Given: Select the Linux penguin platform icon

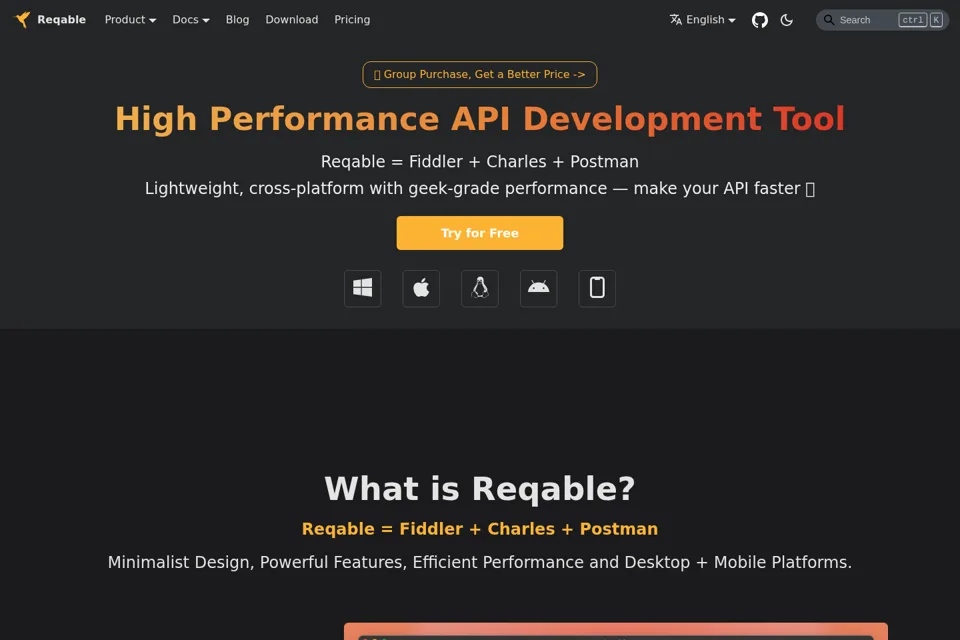Looking at the screenshot, I should (479, 288).
